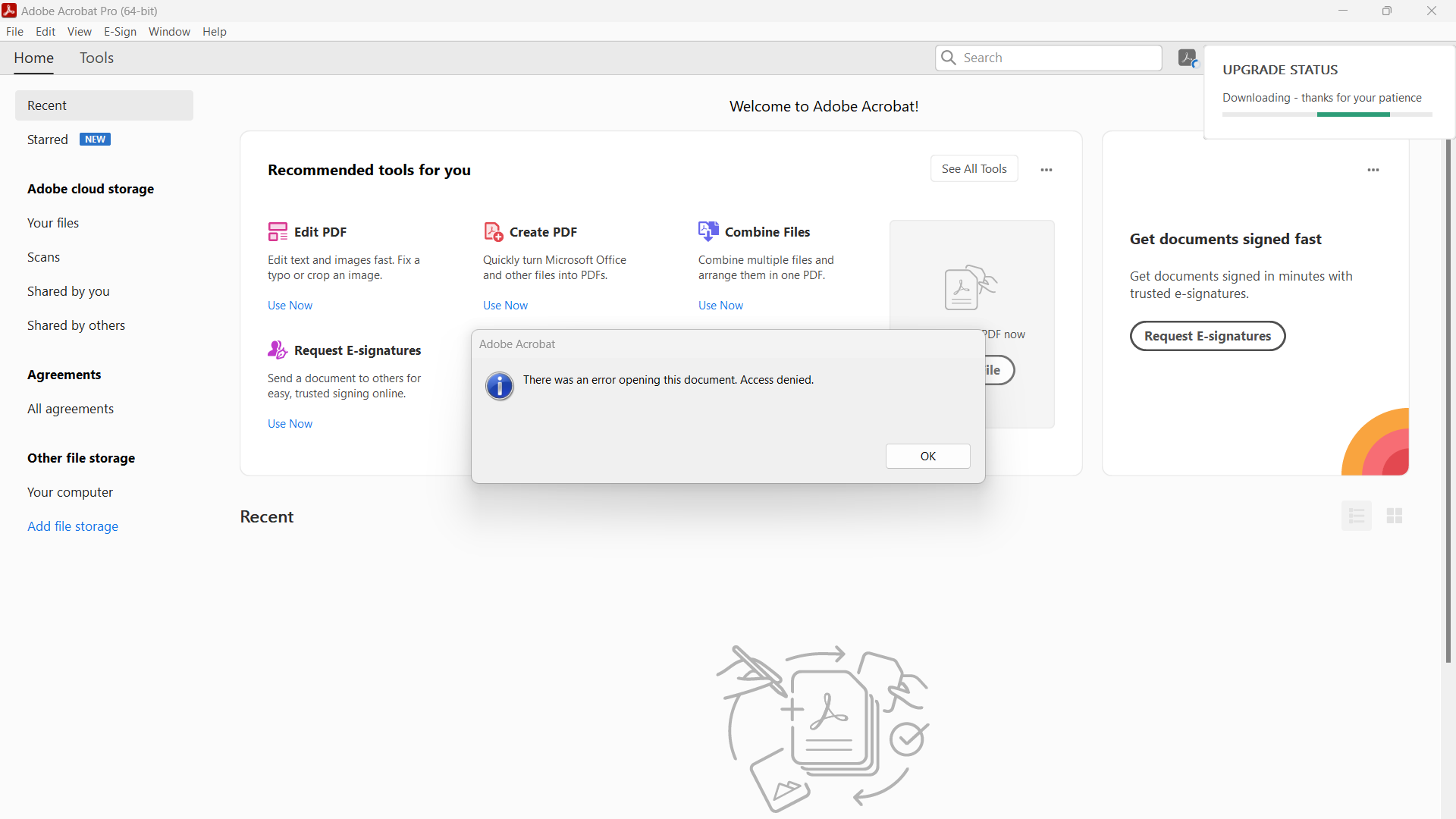
Task: Dismiss the error dialog with OK
Action: (927, 456)
